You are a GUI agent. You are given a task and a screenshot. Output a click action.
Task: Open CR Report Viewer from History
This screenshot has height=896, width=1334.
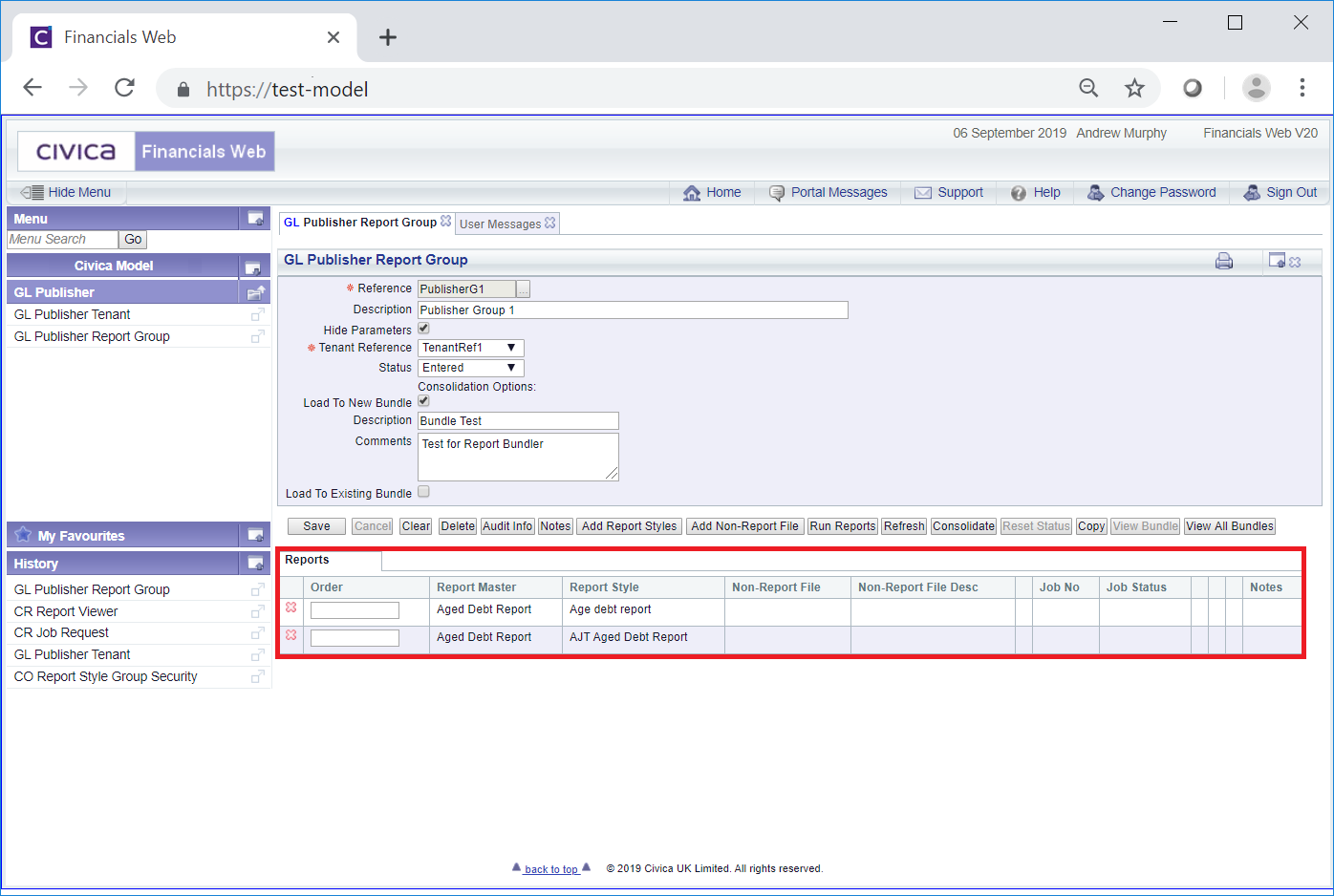[x=66, y=611]
